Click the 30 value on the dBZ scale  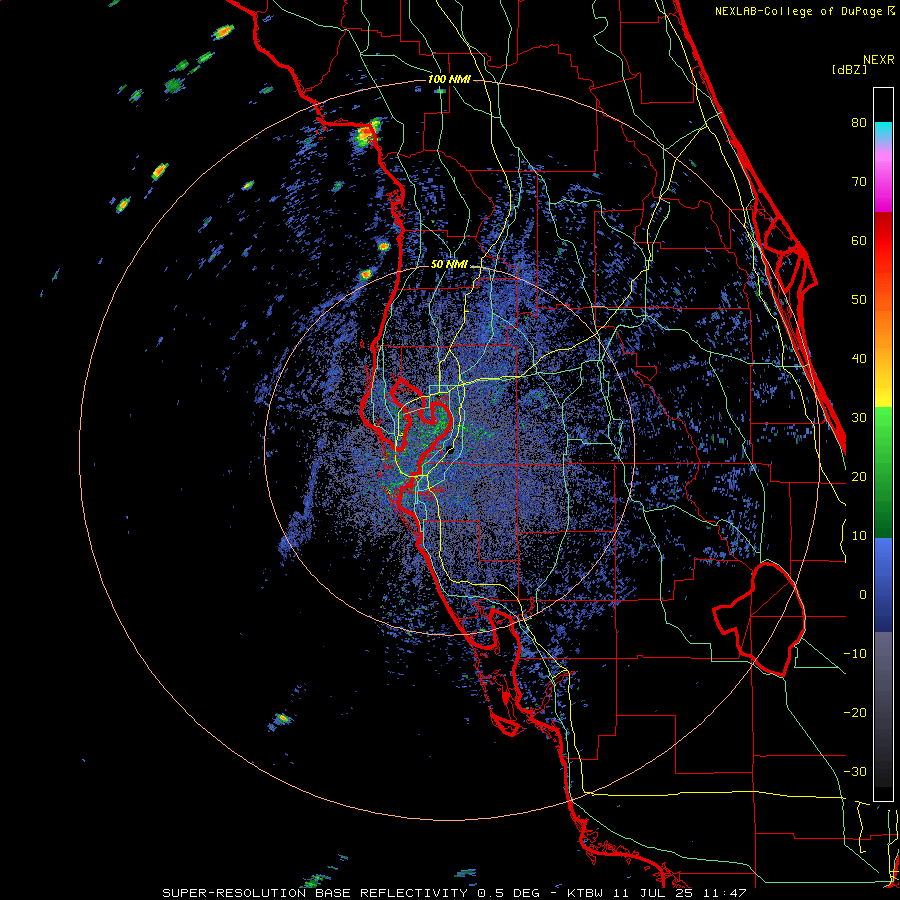coord(859,418)
